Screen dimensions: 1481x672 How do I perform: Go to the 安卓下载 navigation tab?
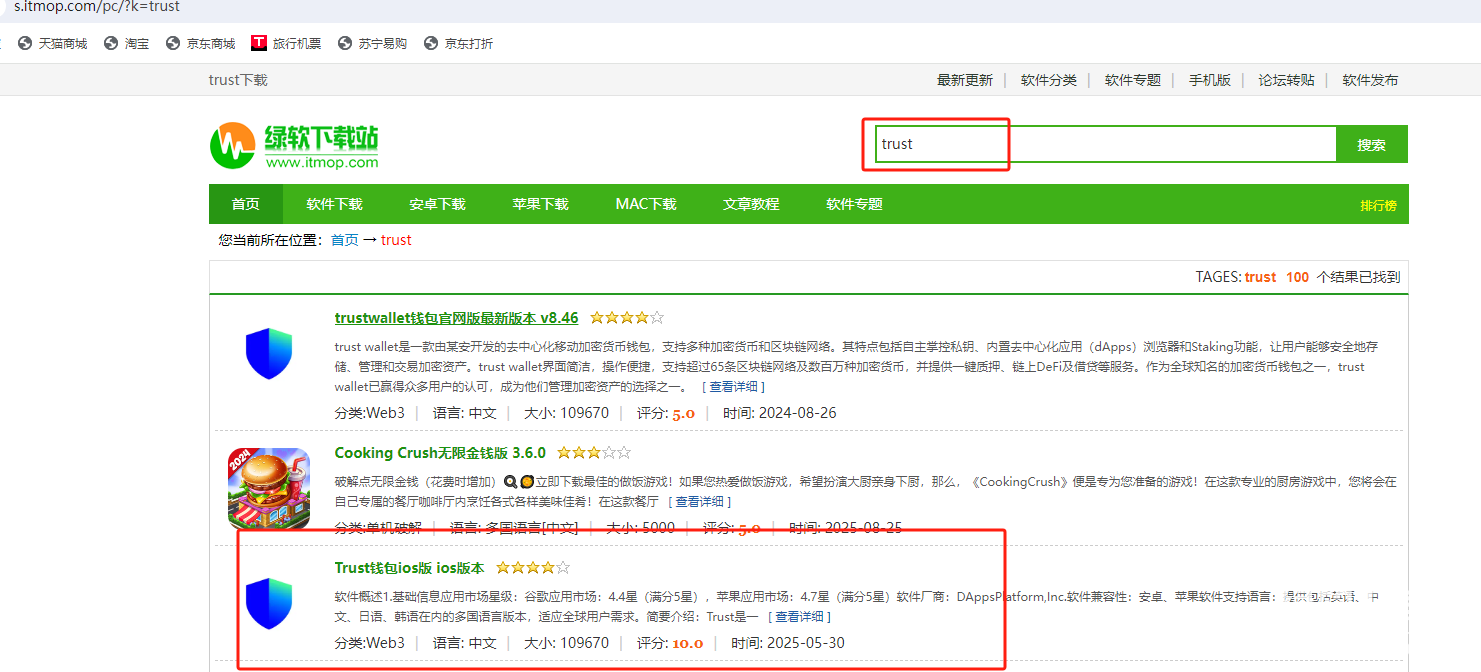coord(437,204)
